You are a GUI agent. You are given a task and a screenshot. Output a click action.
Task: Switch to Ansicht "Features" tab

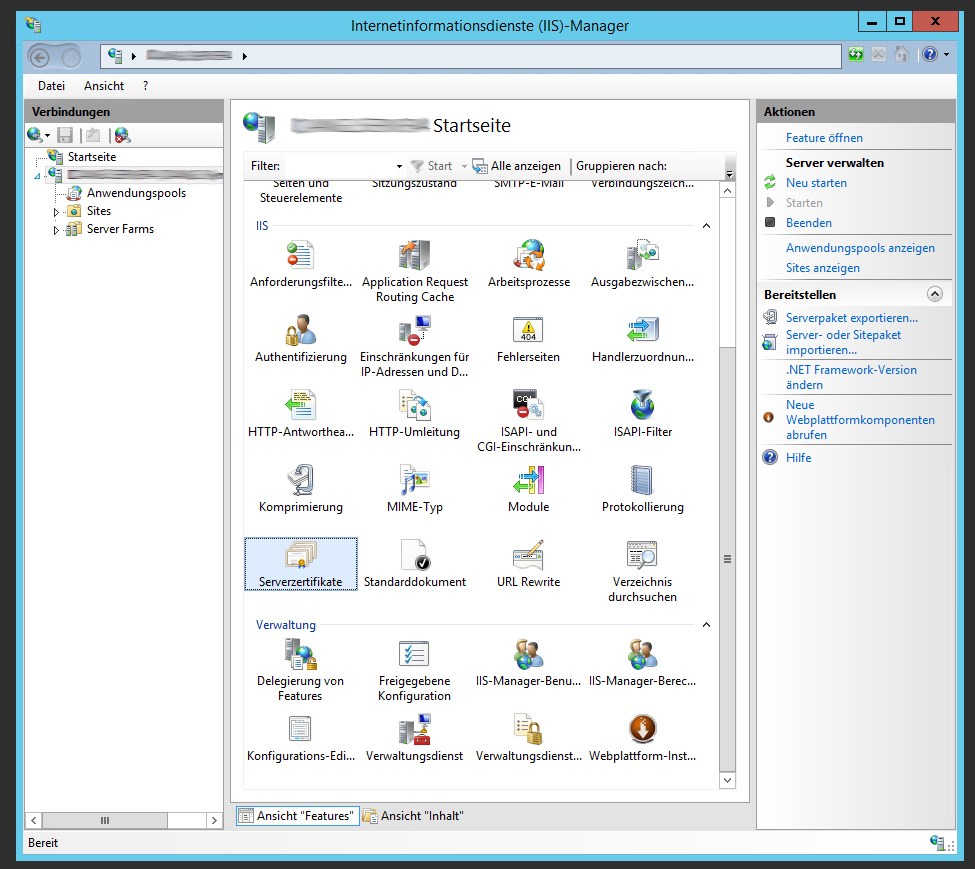(x=298, y=816)
